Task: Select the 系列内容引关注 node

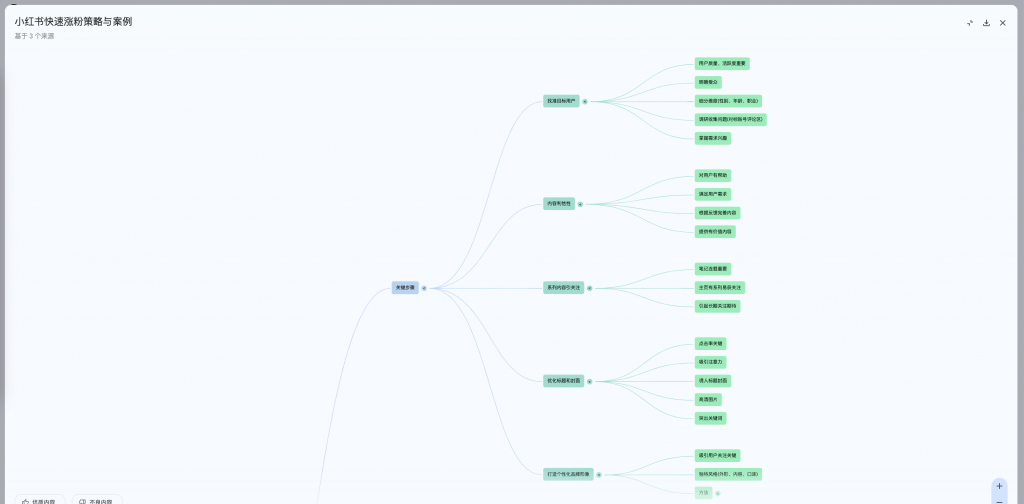Action: click(564, 288)
